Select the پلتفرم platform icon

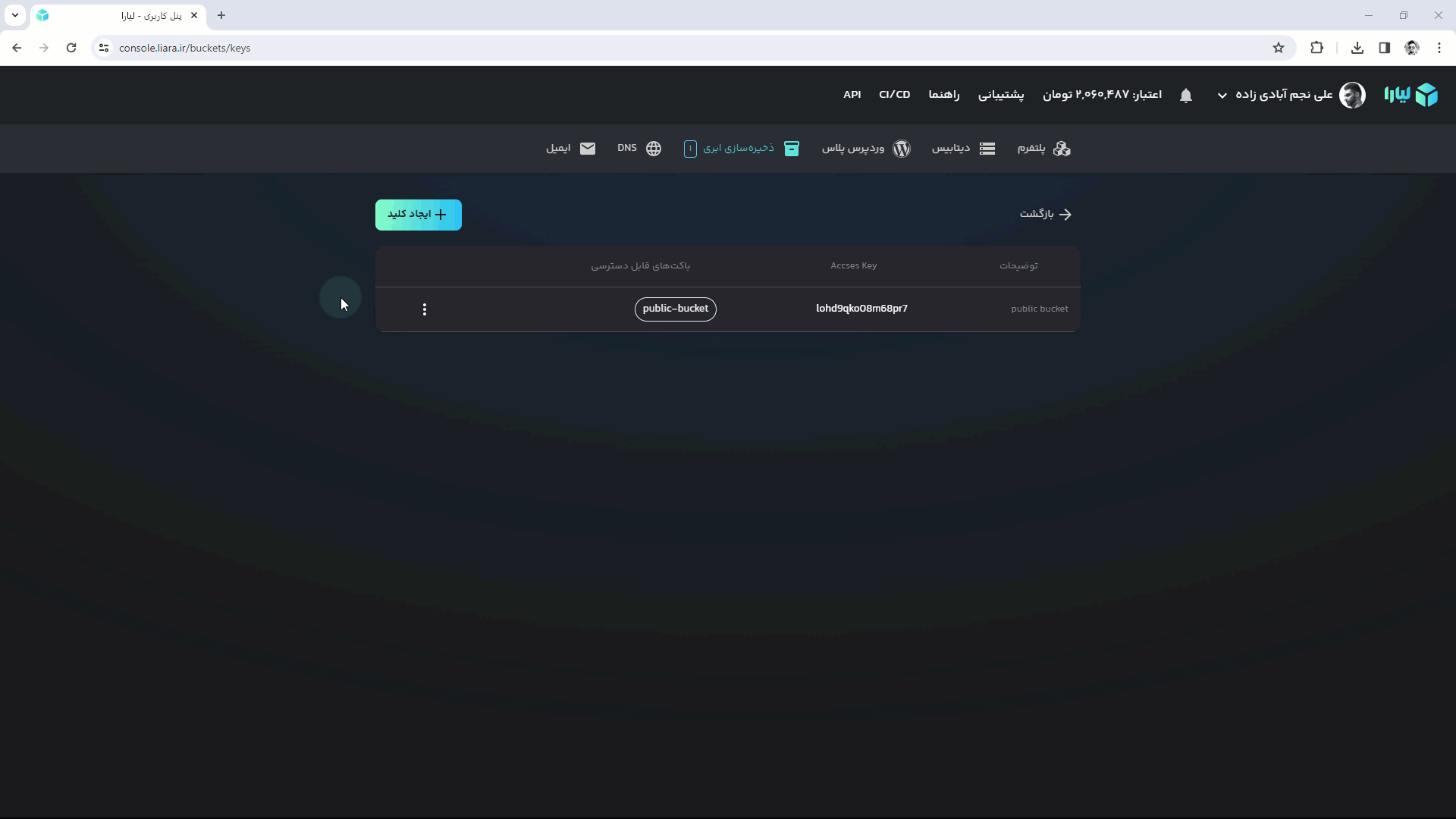pyautogui.click(x=1062, y=149)
